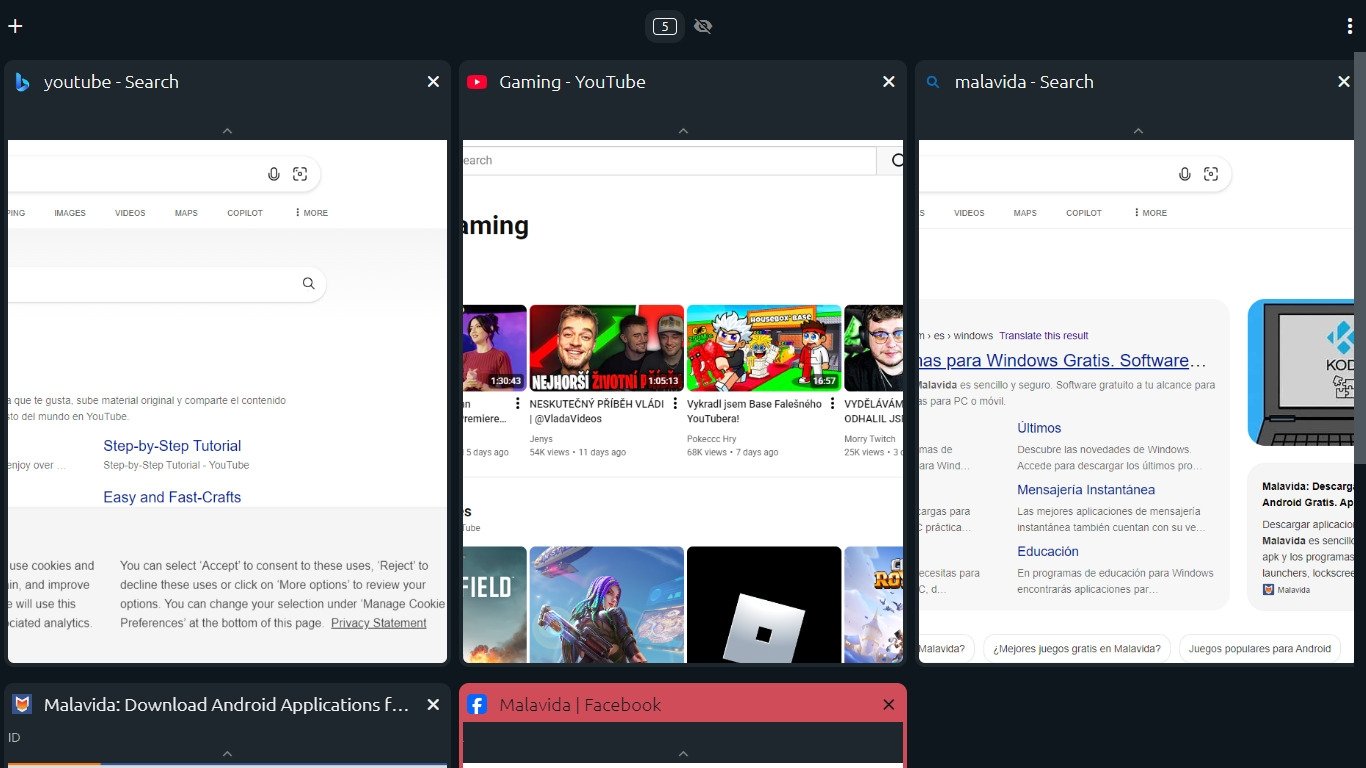Toggle the incognito crossed-eye icon
Screen dimensions: 1366x768
pyautogui.click(x=703, y=27)
